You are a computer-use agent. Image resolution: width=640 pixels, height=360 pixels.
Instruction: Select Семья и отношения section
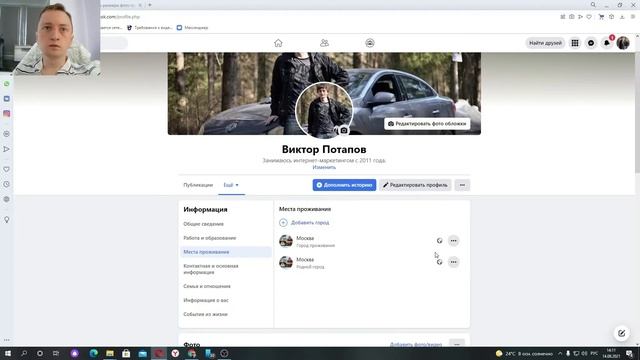[x=207, y=286]
